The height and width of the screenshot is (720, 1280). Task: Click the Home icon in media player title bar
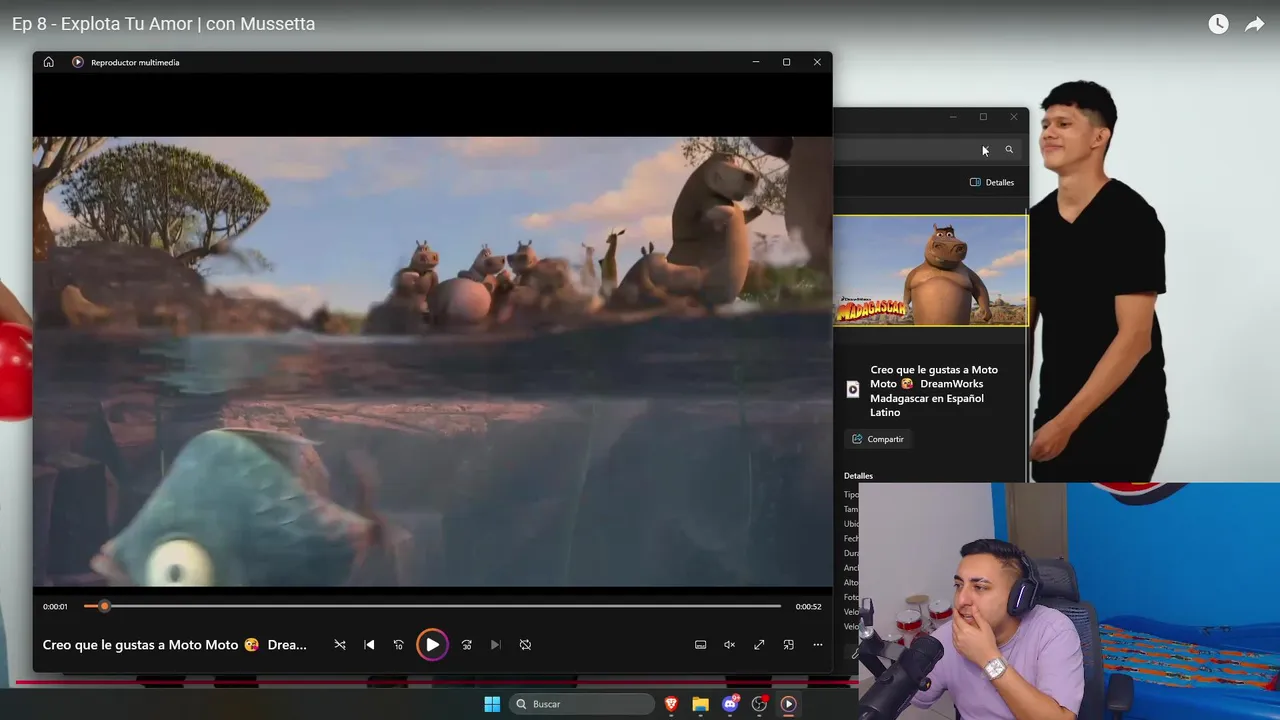pyautogui.click(x=48, y=62)
